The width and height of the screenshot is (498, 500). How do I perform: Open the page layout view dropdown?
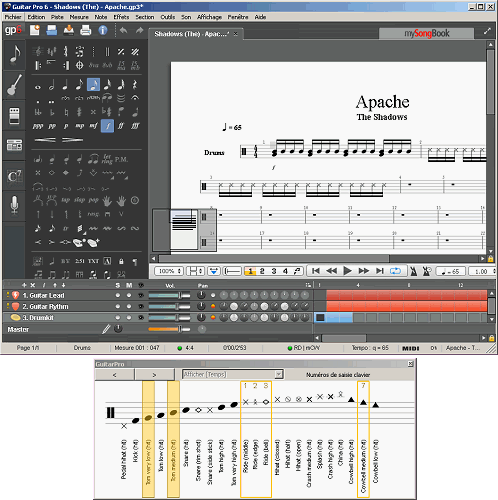click(x=195, y=271)
